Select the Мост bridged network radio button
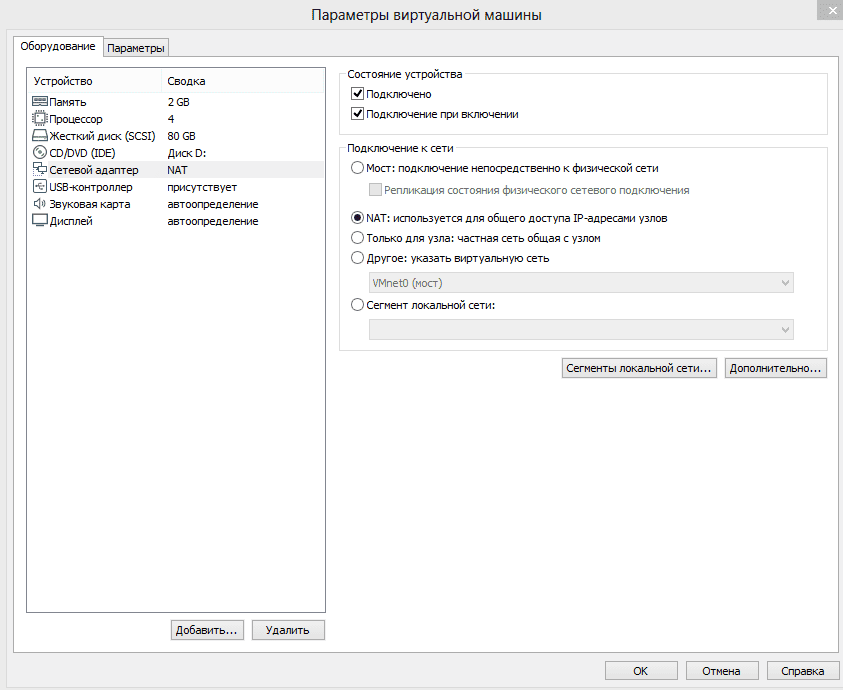 pyautogui.click(x=358, y=168)
